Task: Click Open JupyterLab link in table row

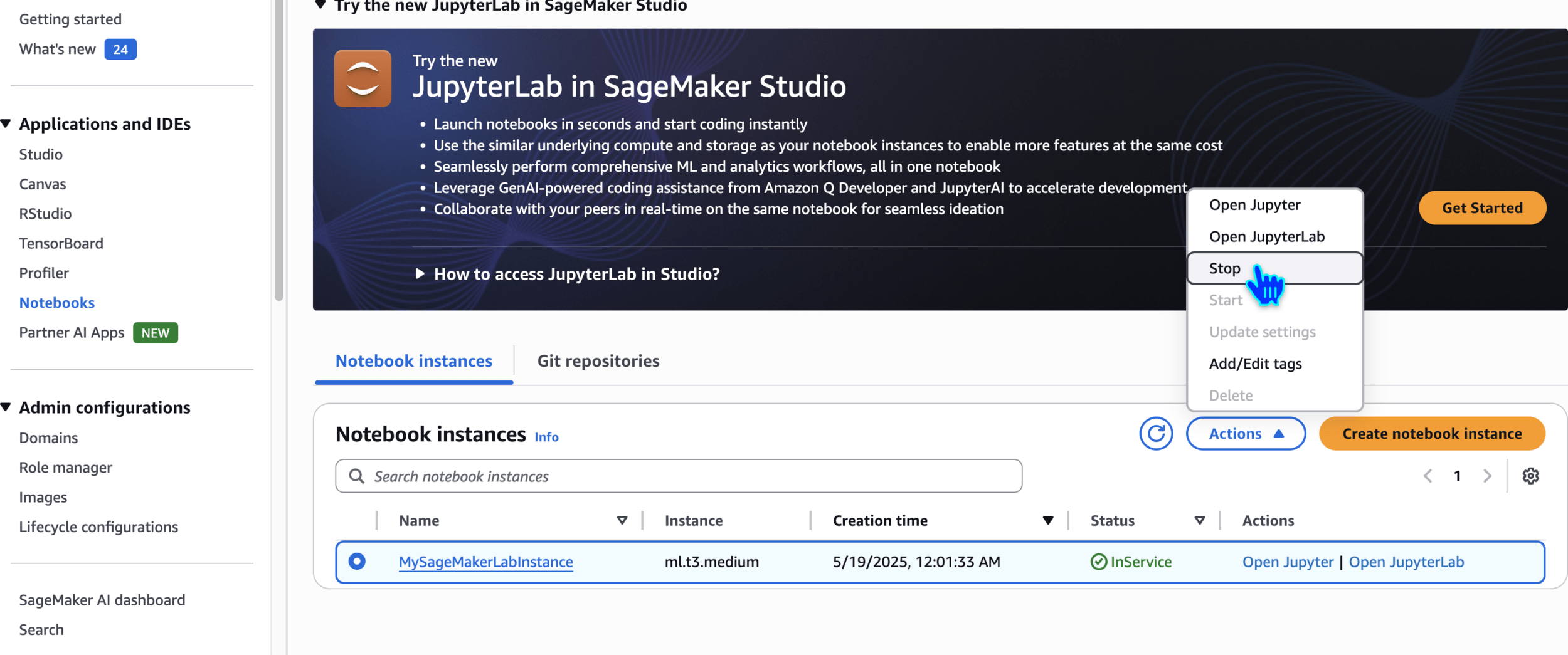Action: 1406,562
